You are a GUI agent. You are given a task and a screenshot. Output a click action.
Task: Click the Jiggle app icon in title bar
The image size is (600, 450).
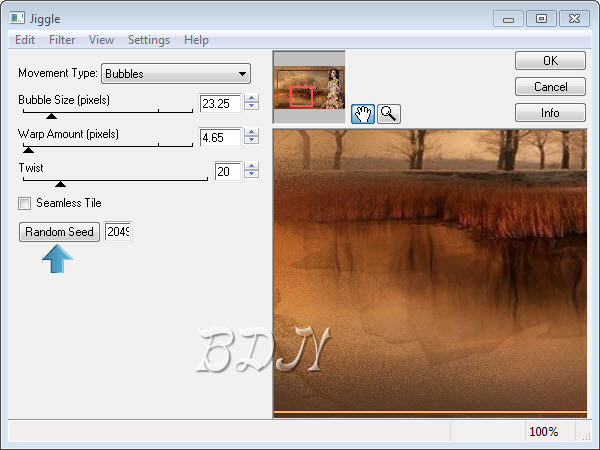point(17,18)
